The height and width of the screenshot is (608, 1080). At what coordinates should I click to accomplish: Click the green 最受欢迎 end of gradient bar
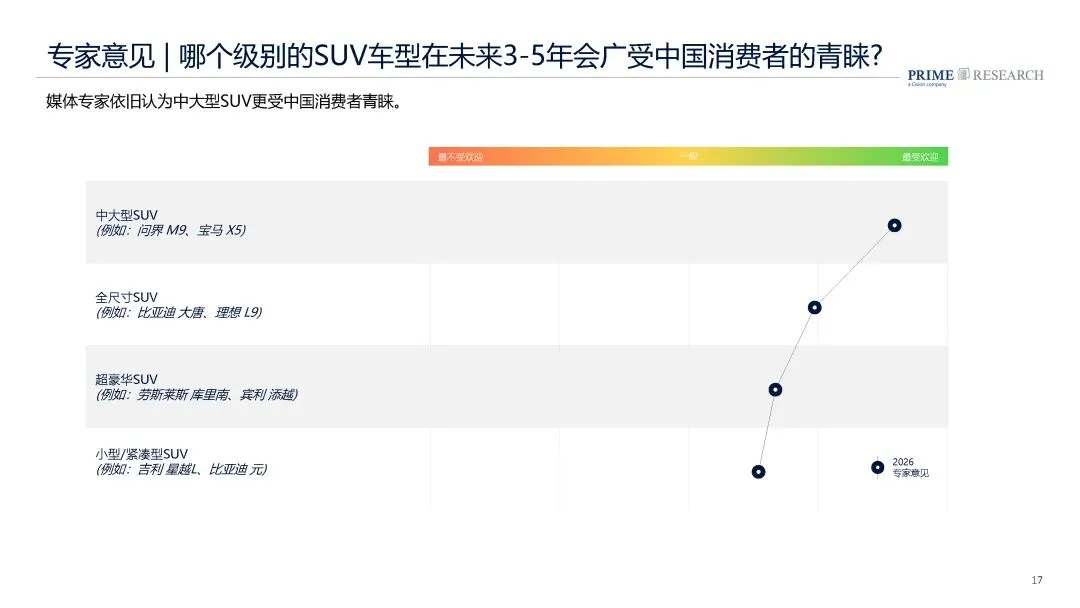tap(920, 157)
